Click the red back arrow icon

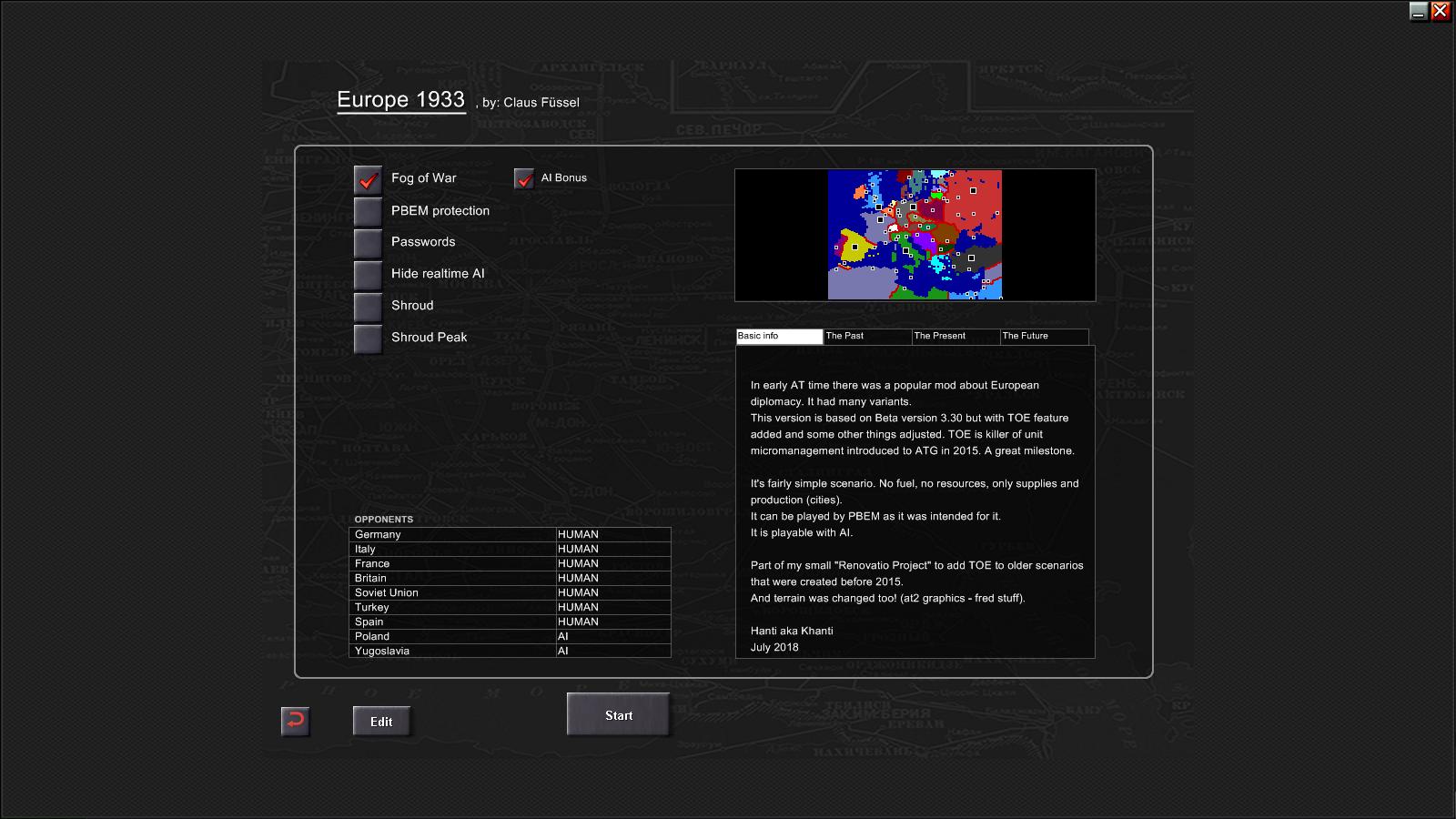296,722
